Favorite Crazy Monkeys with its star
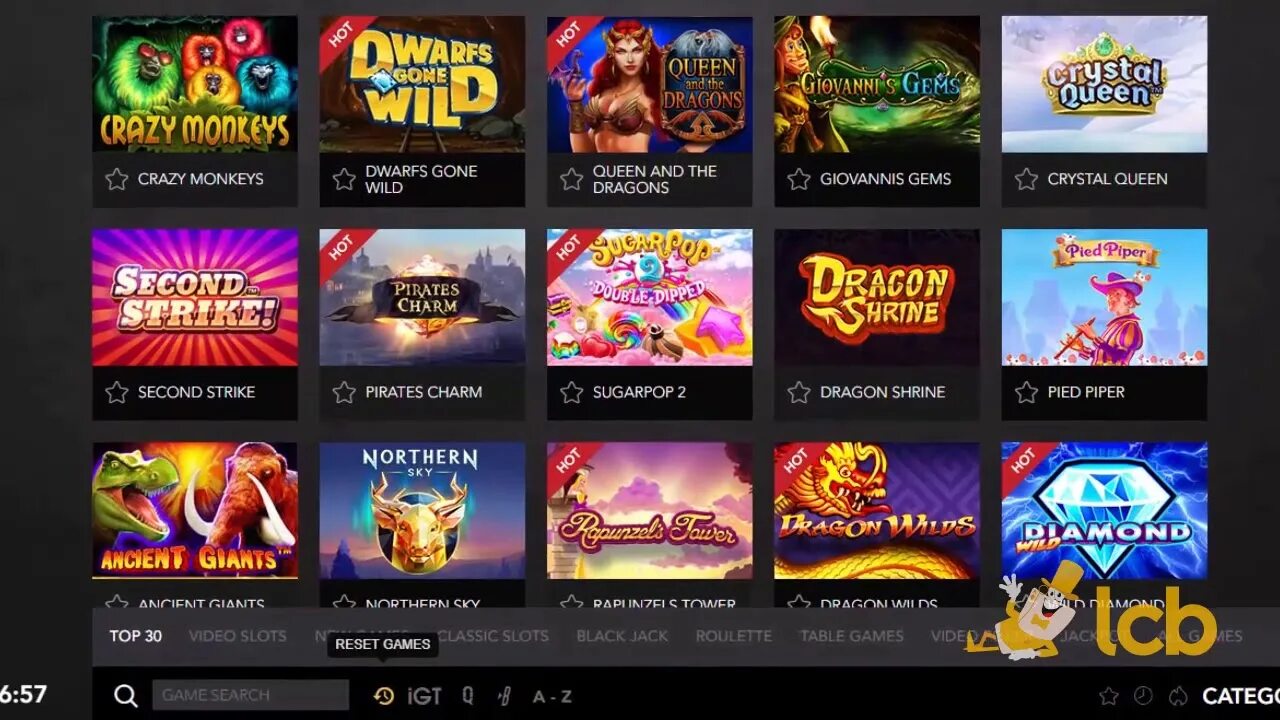 117,179
